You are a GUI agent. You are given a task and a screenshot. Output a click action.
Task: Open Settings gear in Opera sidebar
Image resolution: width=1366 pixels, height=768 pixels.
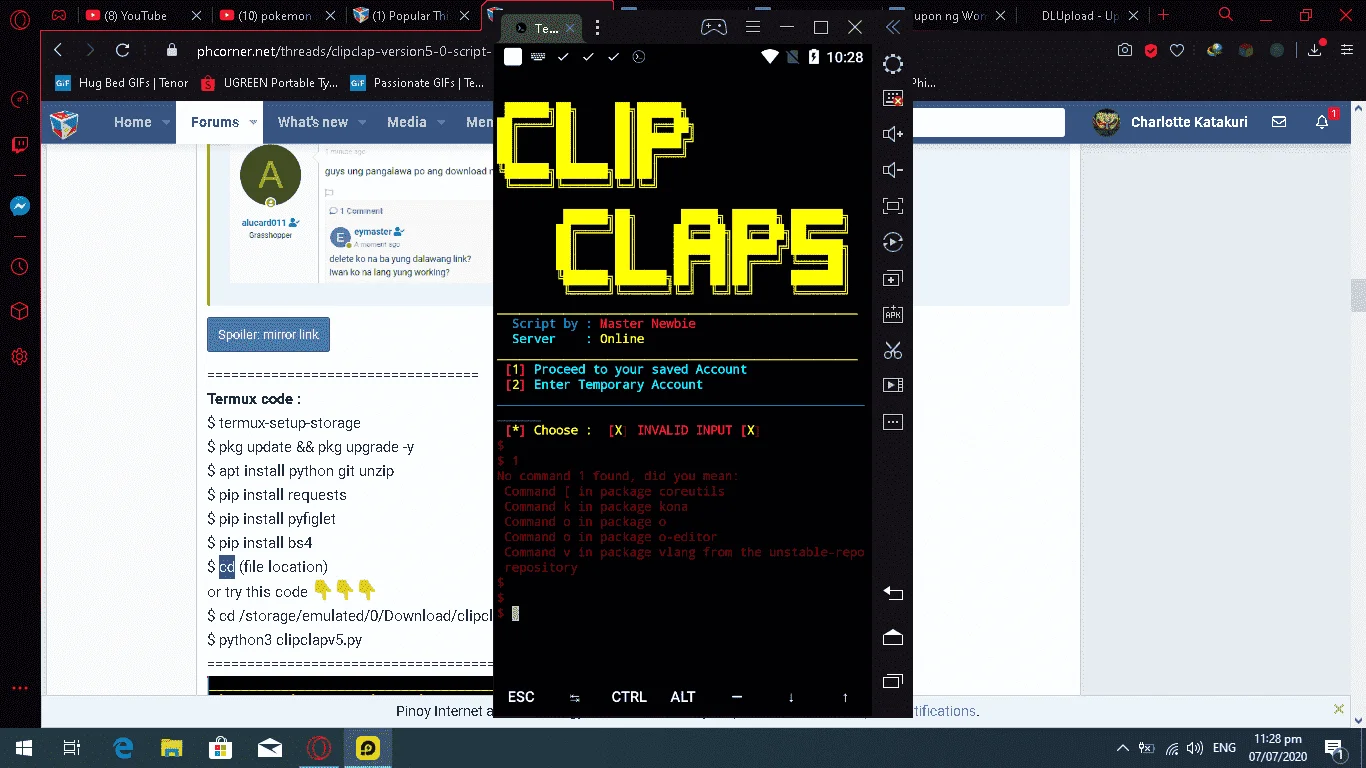tap(19, 355)
